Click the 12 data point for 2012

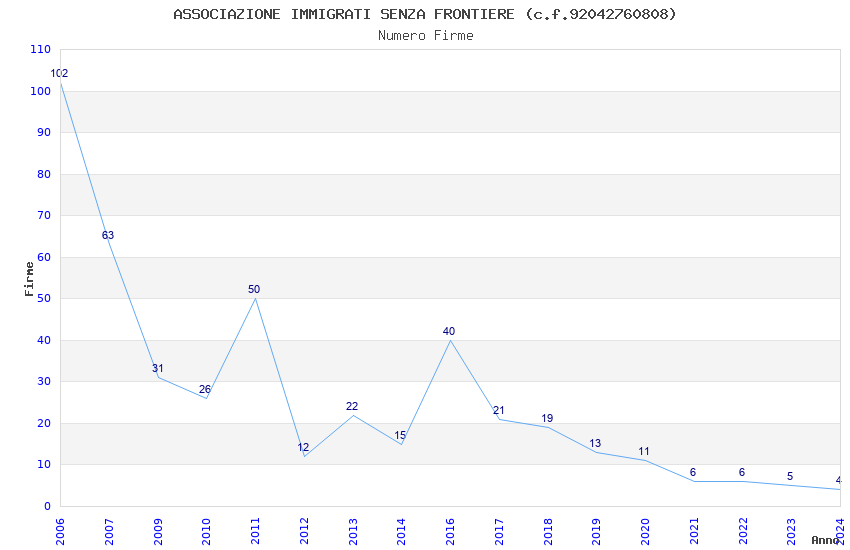tap(303, 448)
